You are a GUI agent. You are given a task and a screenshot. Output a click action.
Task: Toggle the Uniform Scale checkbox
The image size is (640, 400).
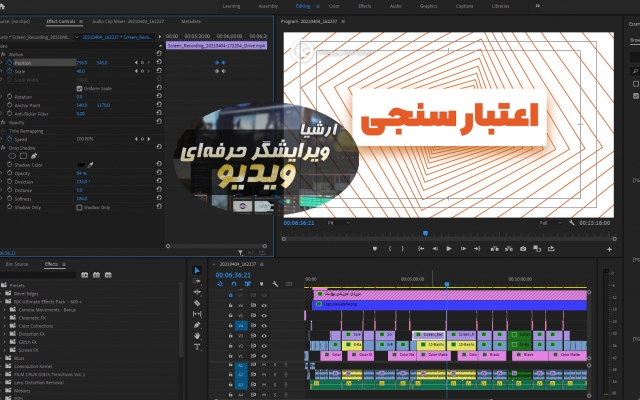(x=79, y=88)
